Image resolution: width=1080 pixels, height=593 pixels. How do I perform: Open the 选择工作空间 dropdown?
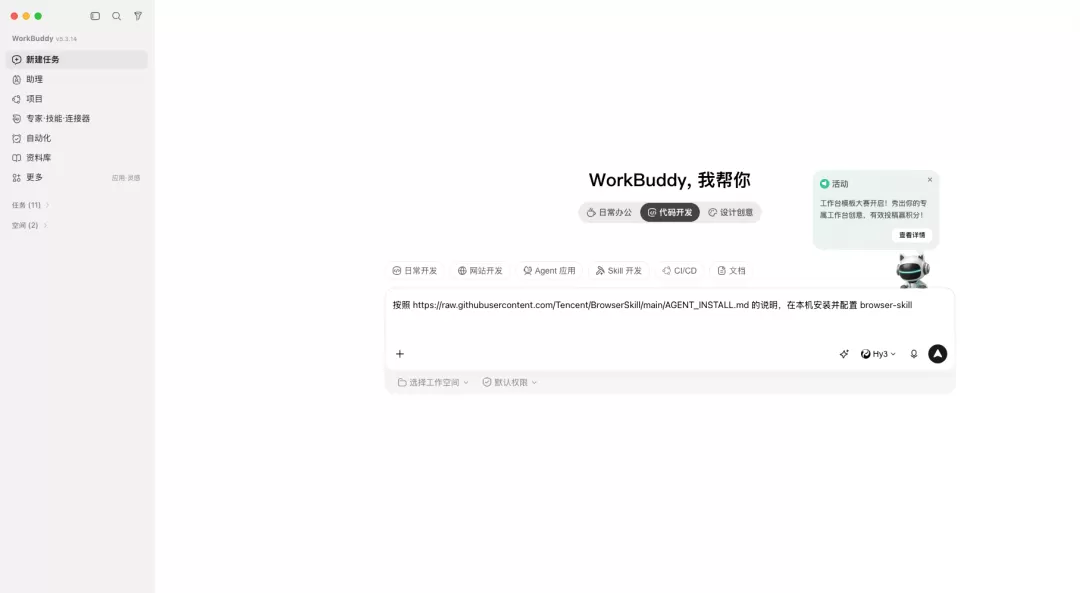click(433, 382)
